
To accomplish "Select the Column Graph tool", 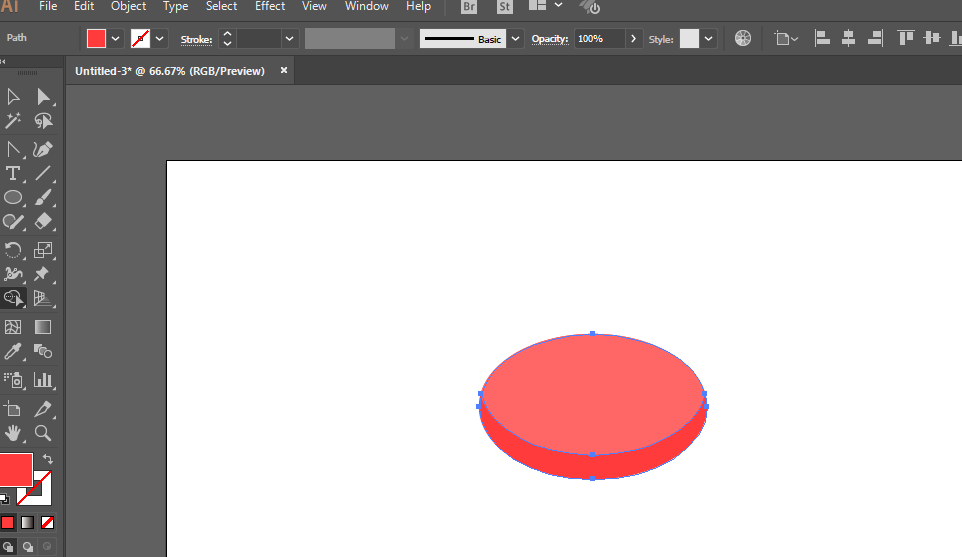I will 43,380.
